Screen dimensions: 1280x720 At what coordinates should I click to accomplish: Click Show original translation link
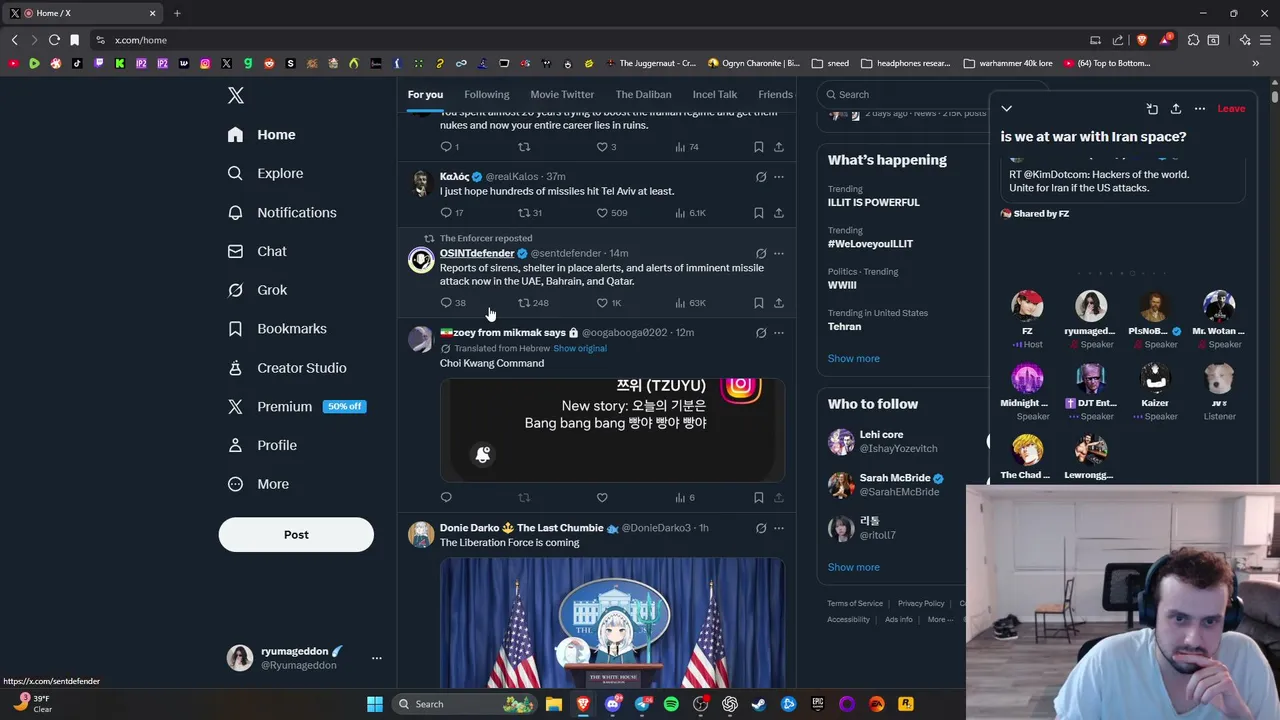pyautogui.click(x=580, y=348)
